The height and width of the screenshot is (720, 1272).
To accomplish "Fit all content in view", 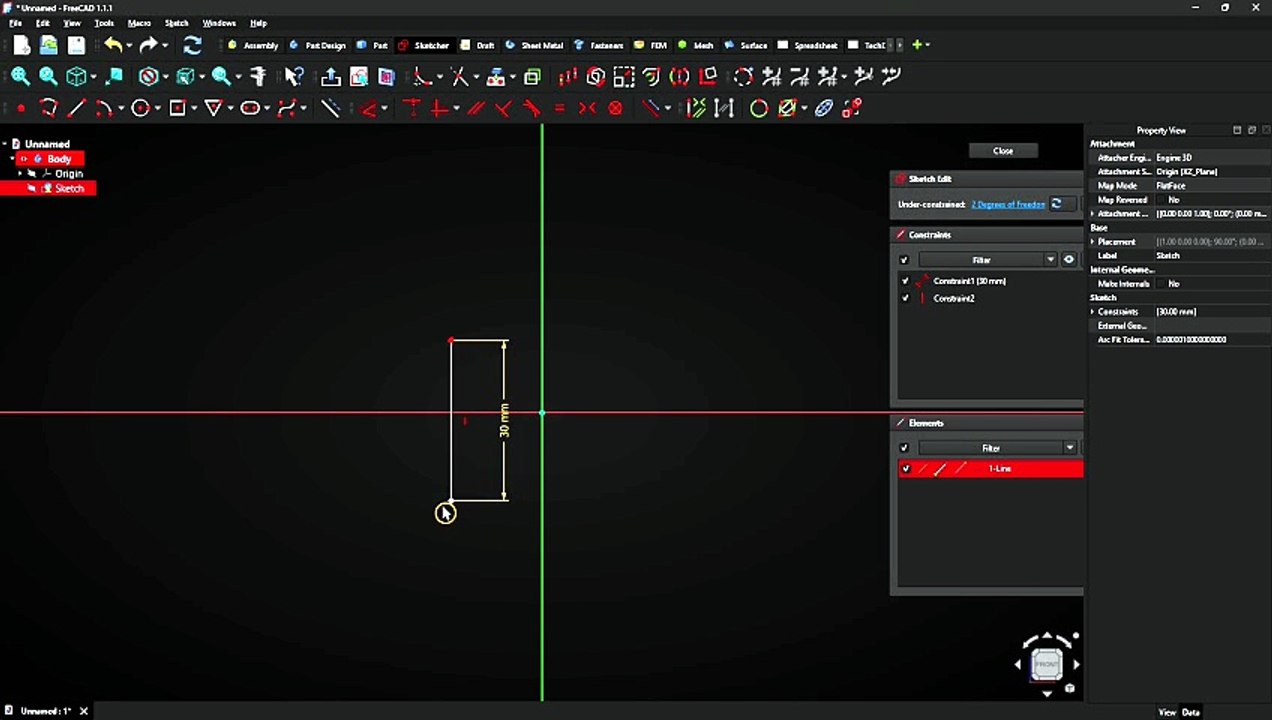I will (20, 76).
